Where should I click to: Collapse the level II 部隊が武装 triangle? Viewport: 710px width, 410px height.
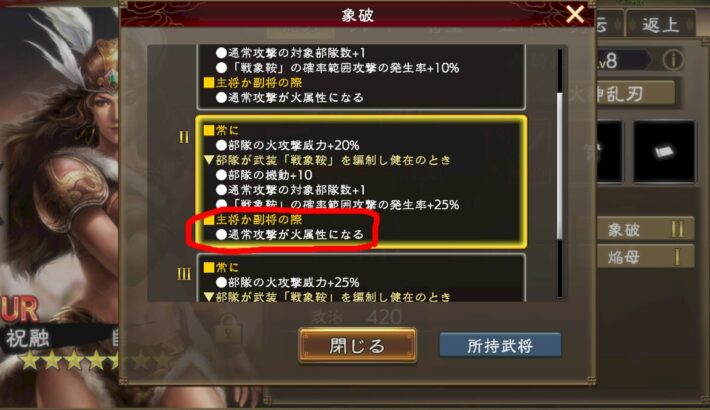(x=209, y=160)
